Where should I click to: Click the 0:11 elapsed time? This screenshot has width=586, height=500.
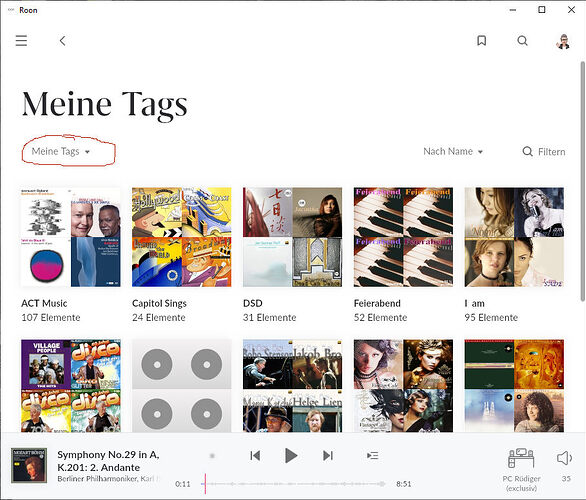tap(183, 484)
